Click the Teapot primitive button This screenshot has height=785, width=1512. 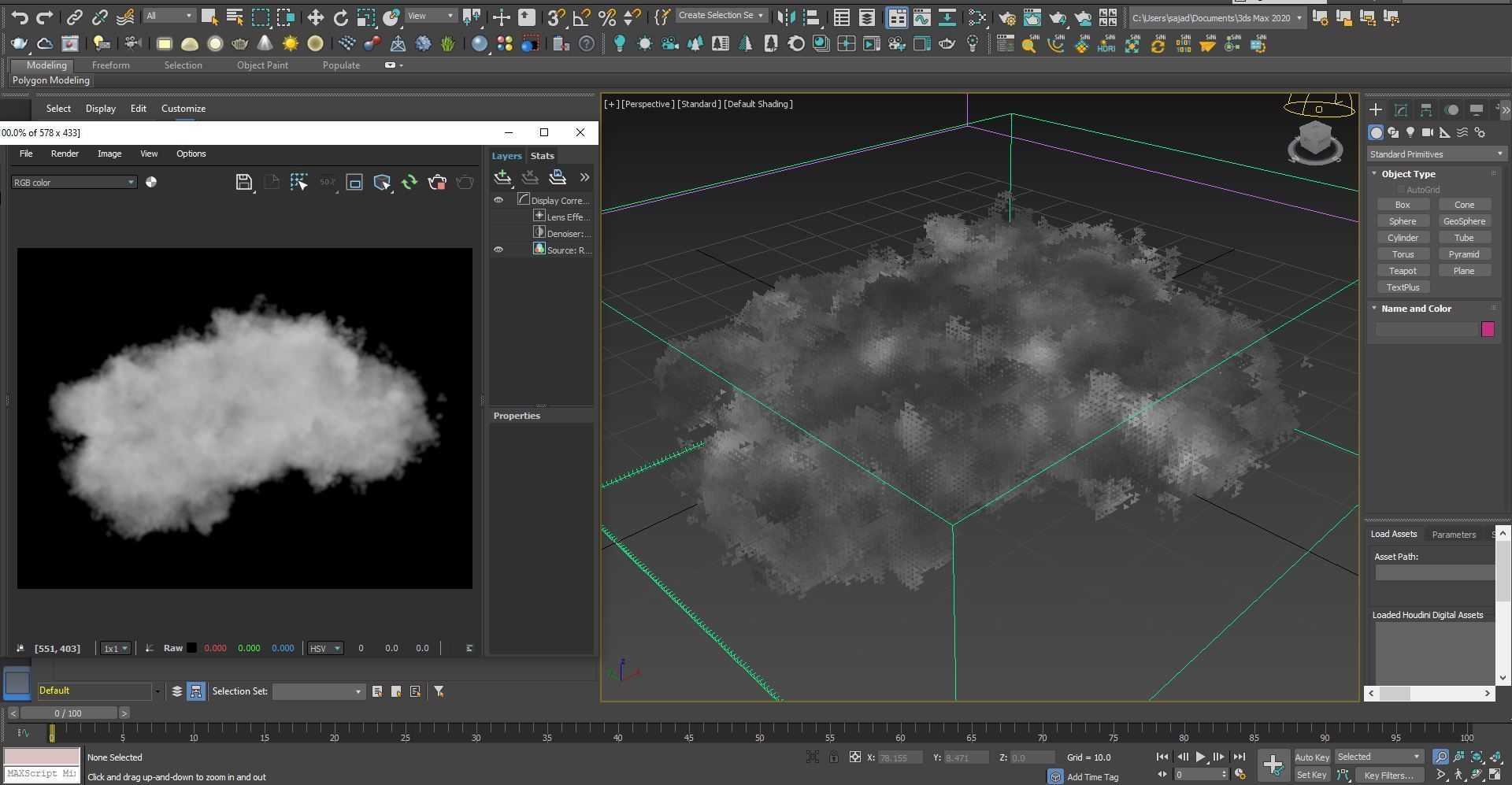1403,271
